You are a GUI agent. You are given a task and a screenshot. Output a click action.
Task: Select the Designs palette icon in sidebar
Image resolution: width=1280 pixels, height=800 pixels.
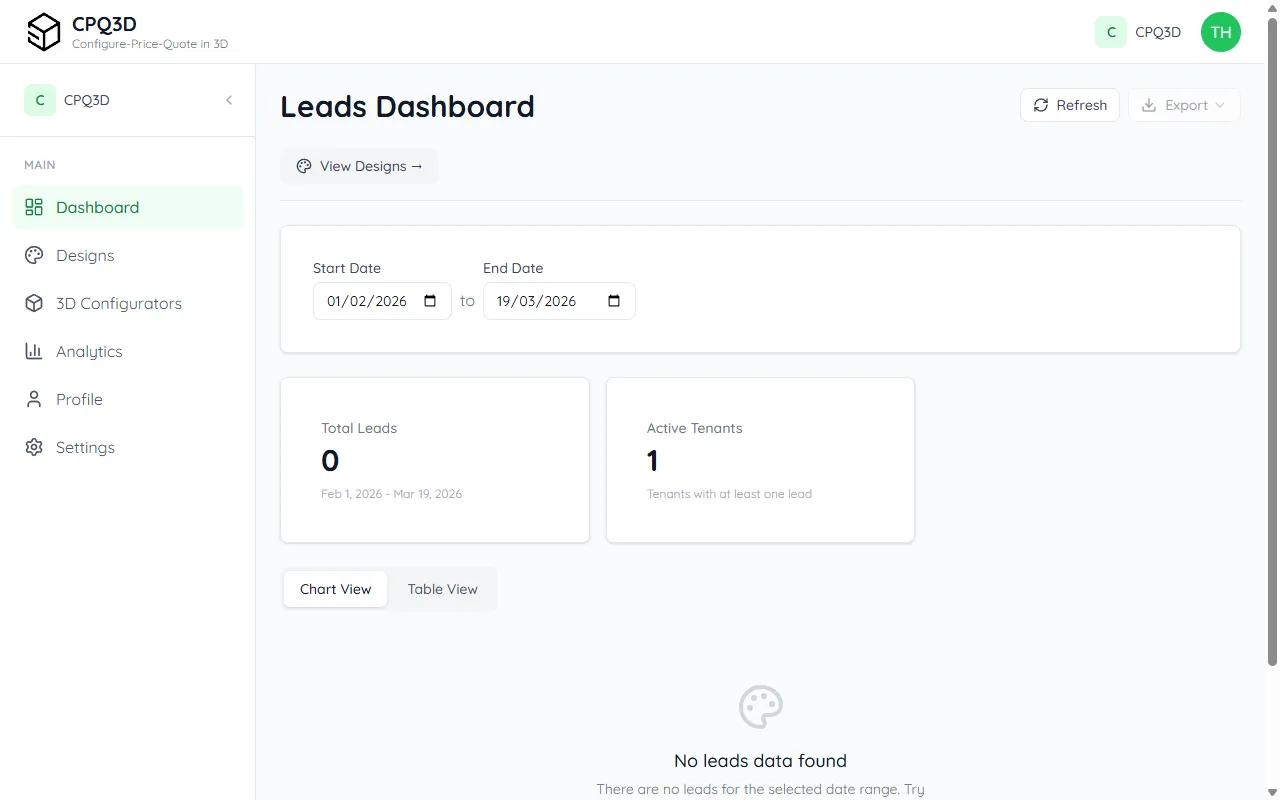click(33, 255)
